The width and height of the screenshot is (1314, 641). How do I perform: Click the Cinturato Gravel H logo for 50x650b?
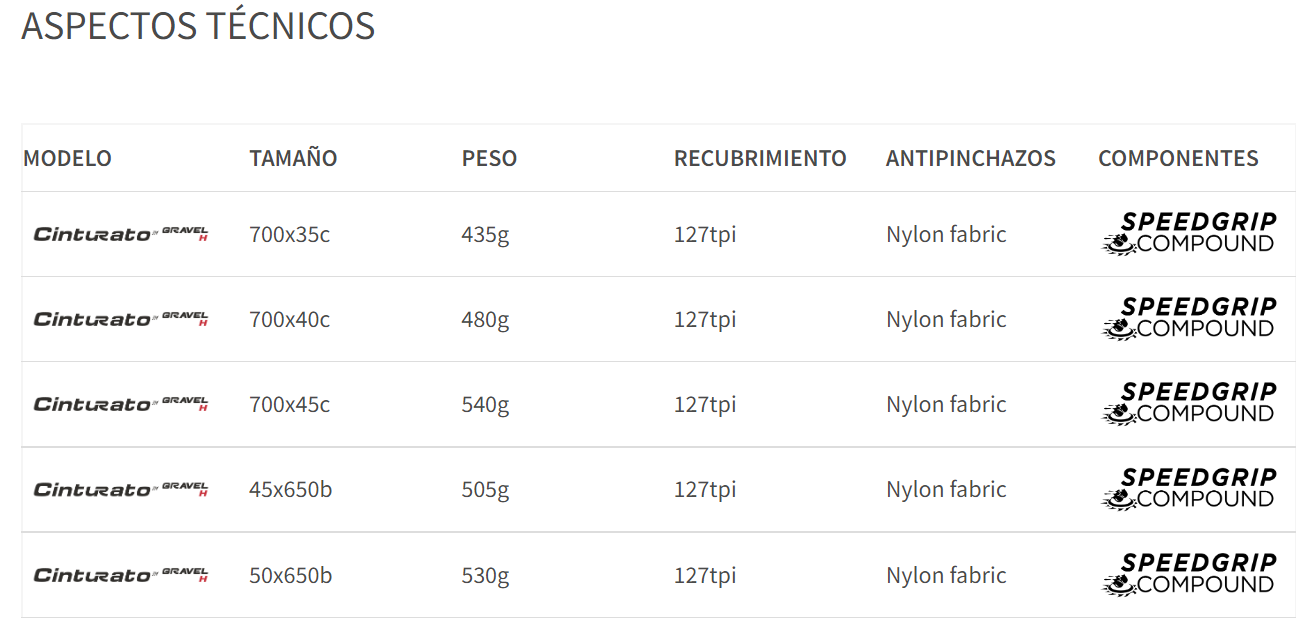tap(121, 575)
